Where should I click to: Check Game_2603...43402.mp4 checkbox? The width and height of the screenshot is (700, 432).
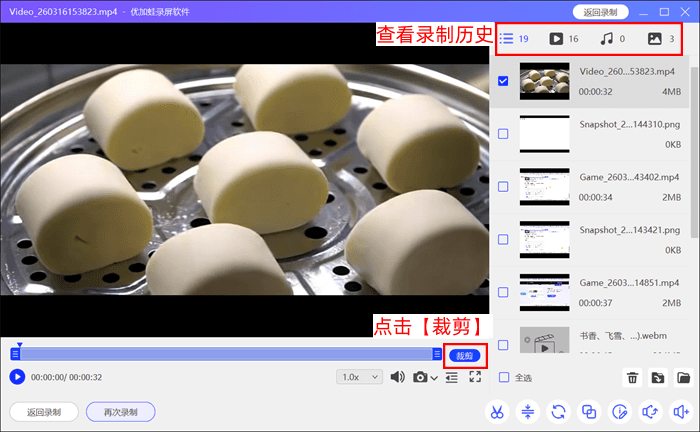tap(503, 187)
